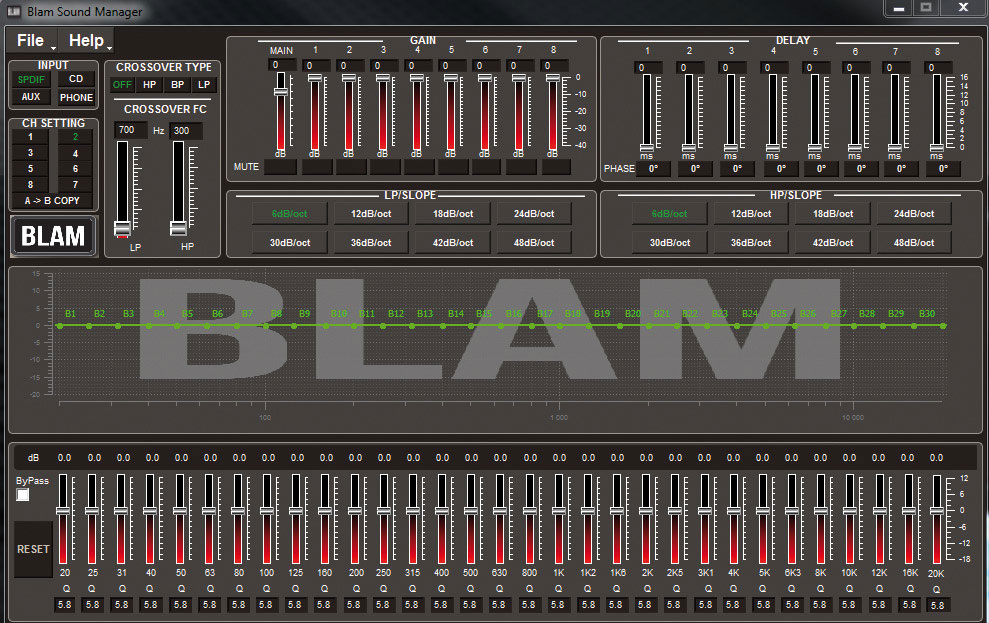Viewport: 989px width, 623px height.
Task: Click the BLAM logo button
Action: click(54, 236)
